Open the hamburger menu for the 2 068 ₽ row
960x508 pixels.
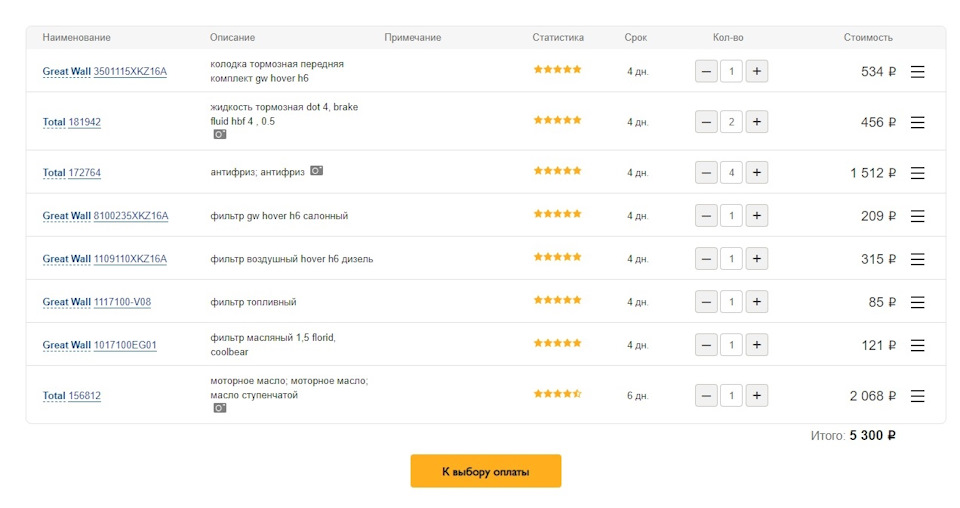pos(917,396)
